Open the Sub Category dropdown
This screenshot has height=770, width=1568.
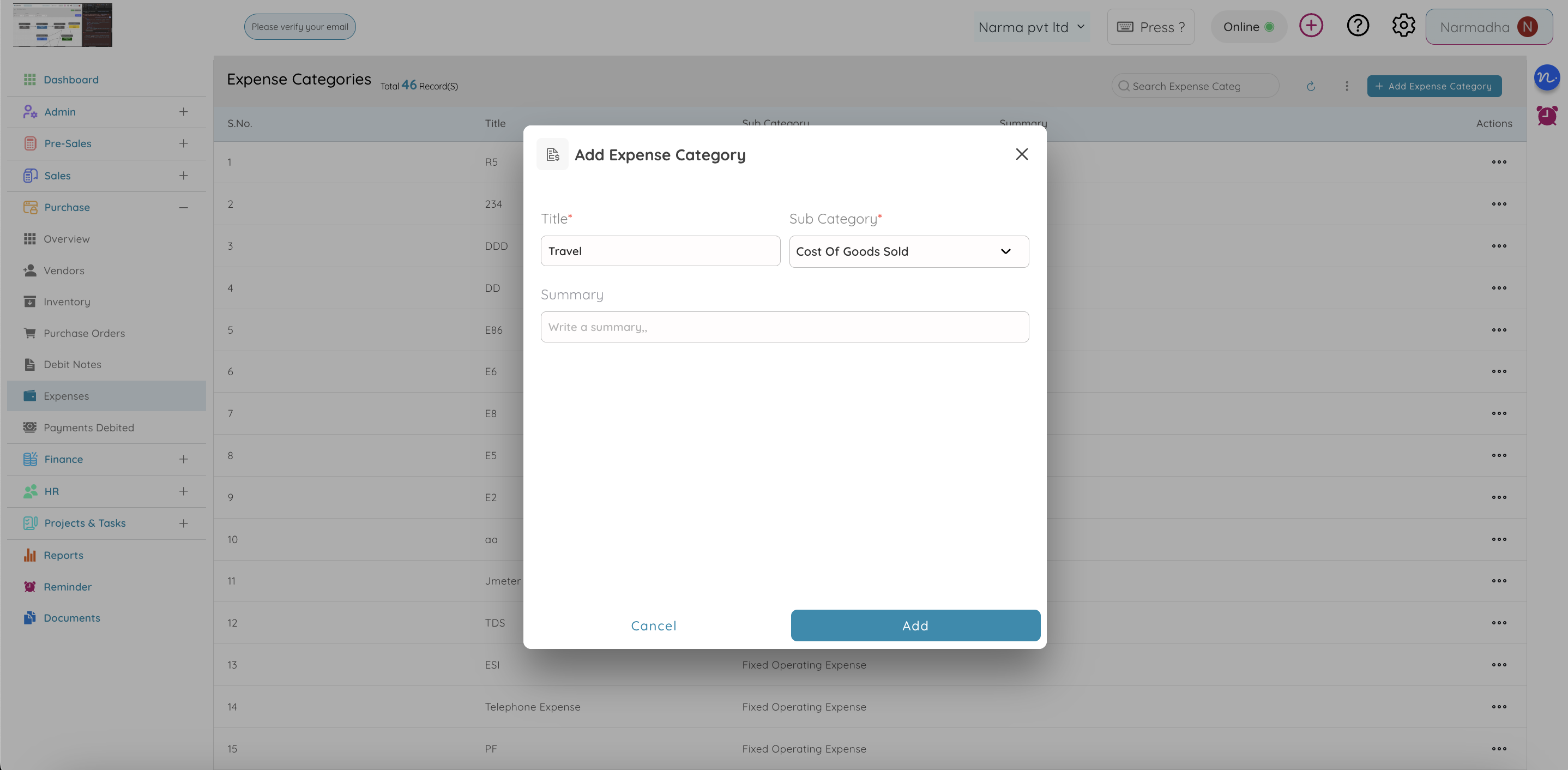[909, 251]
